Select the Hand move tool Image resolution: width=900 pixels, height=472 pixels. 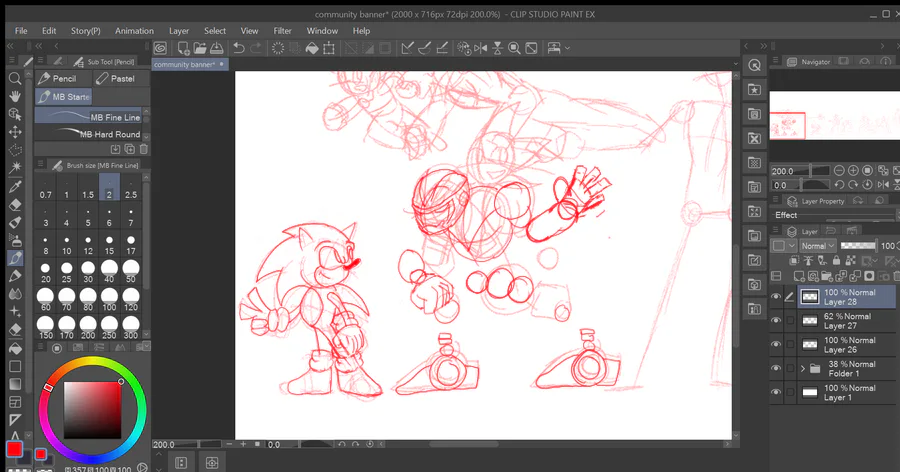(x=15, y=96)
